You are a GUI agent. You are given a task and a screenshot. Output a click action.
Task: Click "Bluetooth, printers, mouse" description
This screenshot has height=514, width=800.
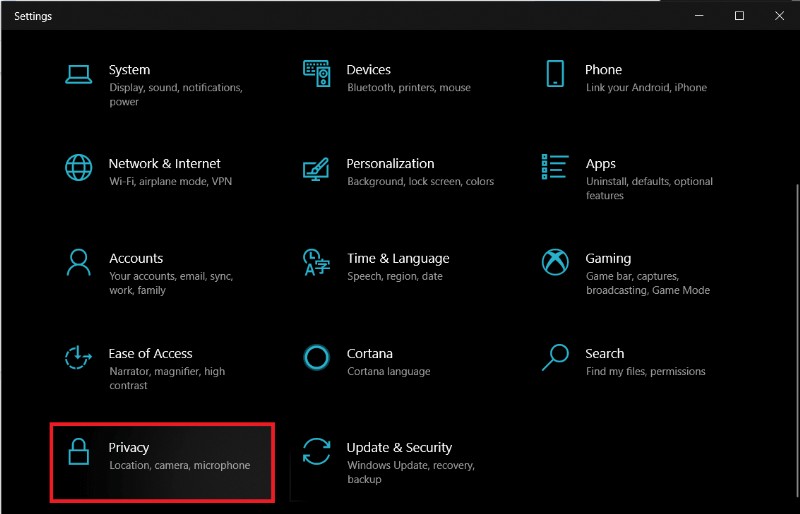coord(409,88)
